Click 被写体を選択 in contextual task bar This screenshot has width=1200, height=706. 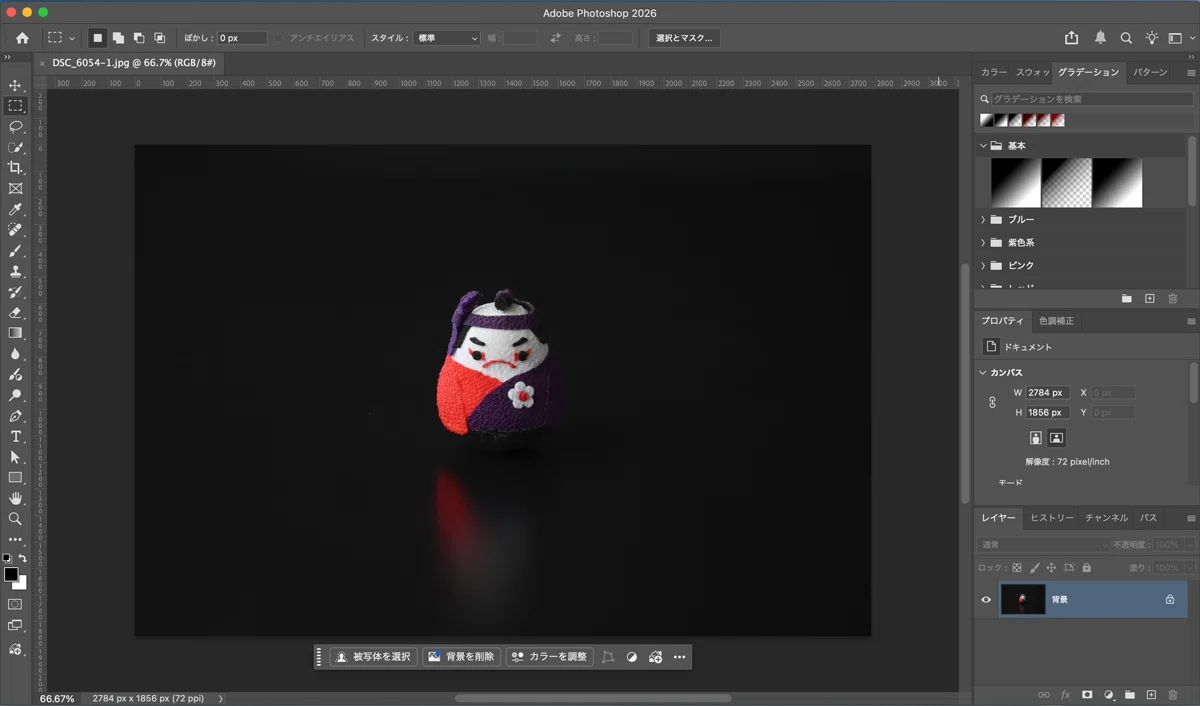[373, 657]
